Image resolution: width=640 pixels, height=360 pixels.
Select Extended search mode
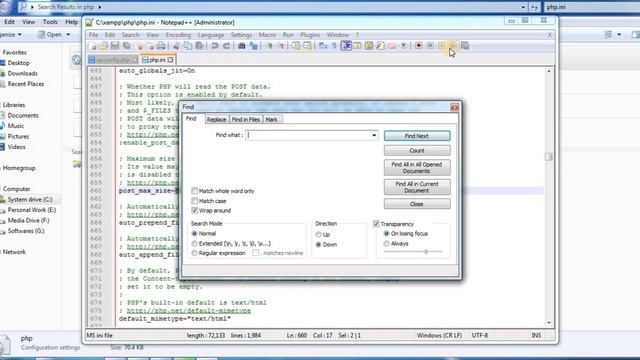point(194,243)
